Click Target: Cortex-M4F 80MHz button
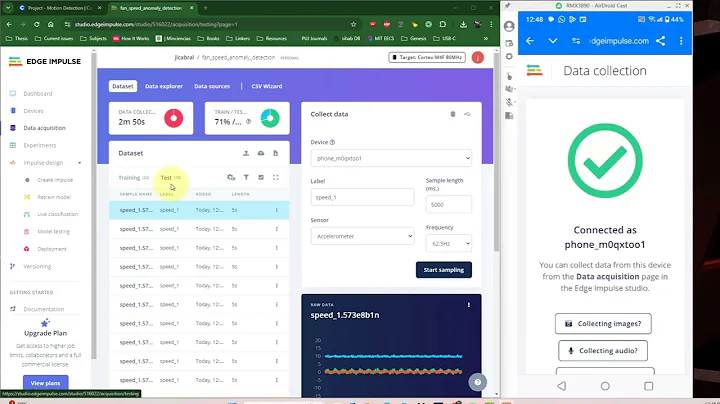This screenshot has height=404, width=720. pyautogui.click(x=427, y=57)
